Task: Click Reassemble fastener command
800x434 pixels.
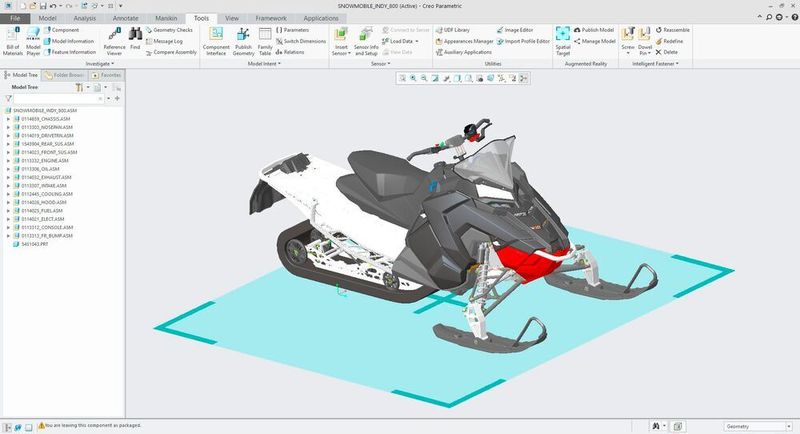Action: point(672,30)
